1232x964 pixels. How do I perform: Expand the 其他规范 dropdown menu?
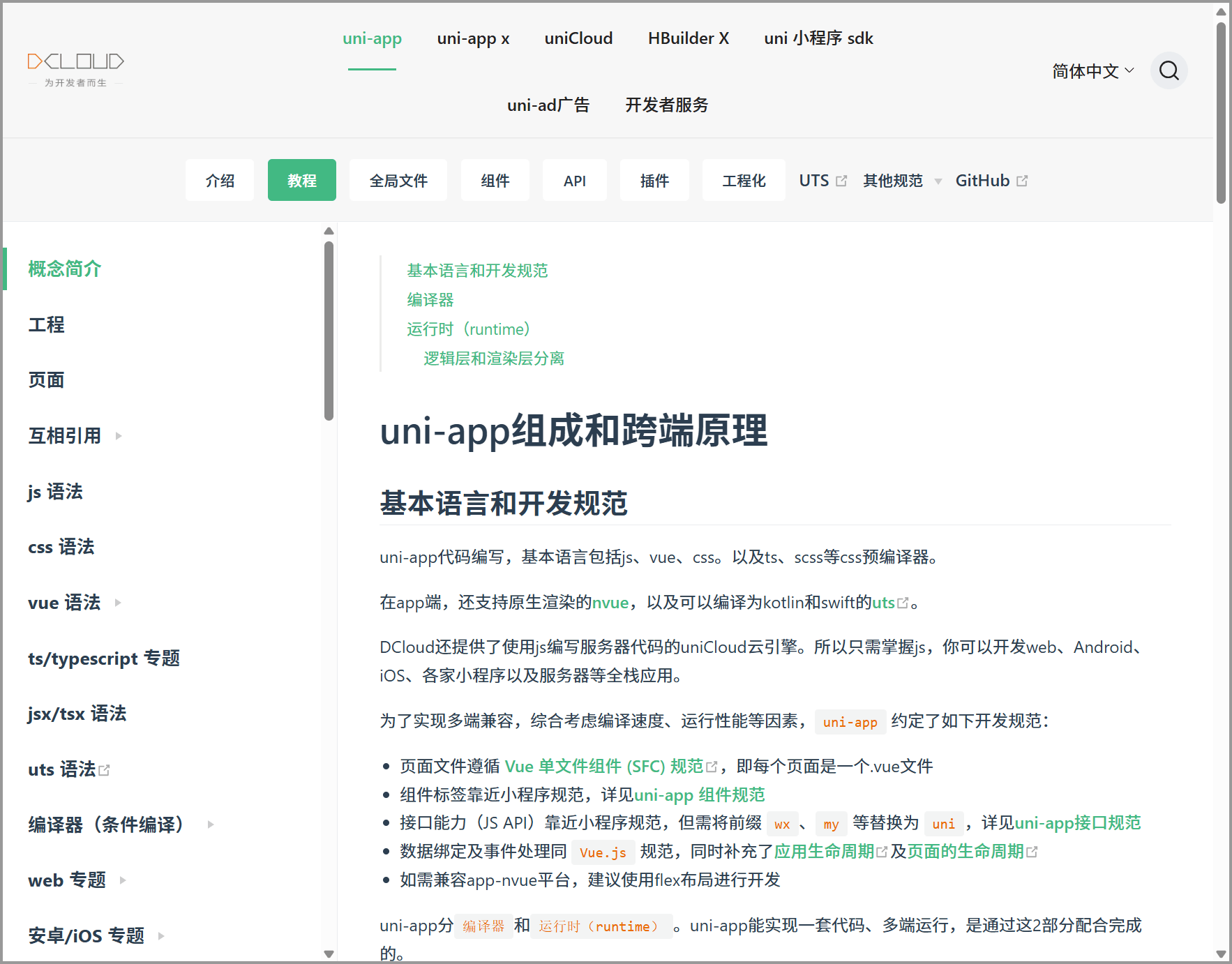(901, 181)
